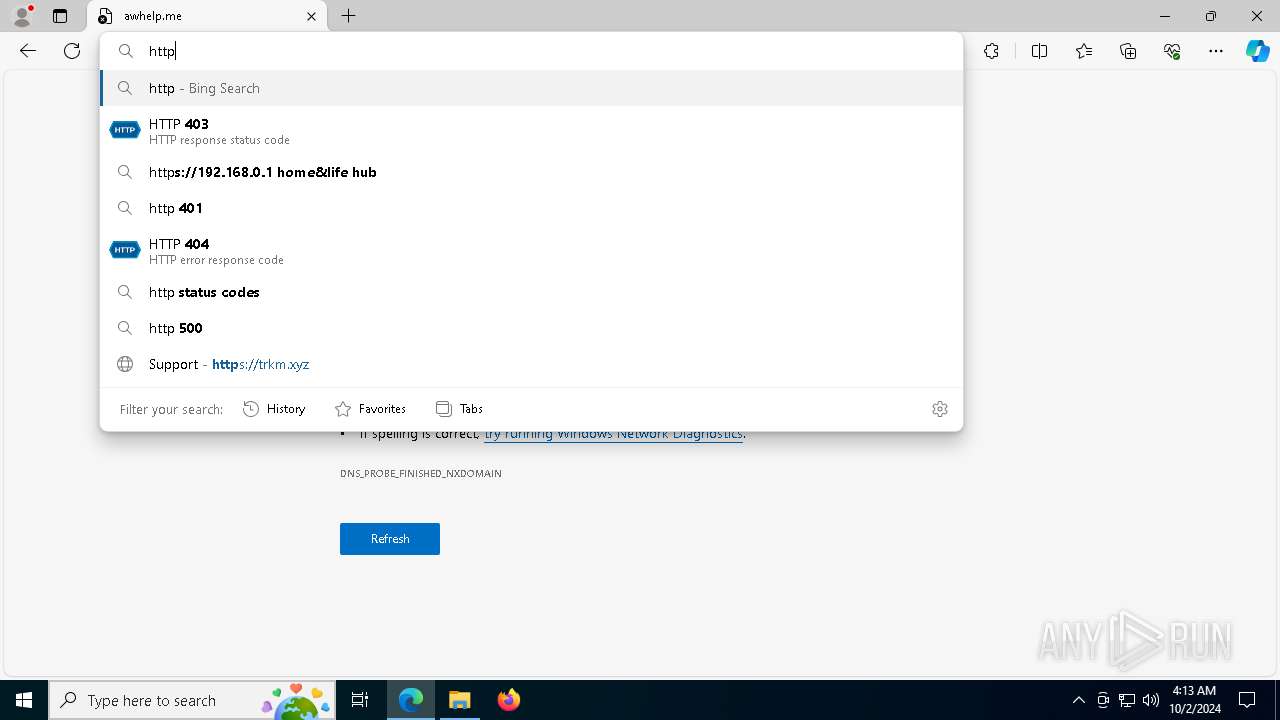The width and height of the screenshot is (1280, 720).
Task: Open File Explorer from taskbar
Action: point(460,700)
